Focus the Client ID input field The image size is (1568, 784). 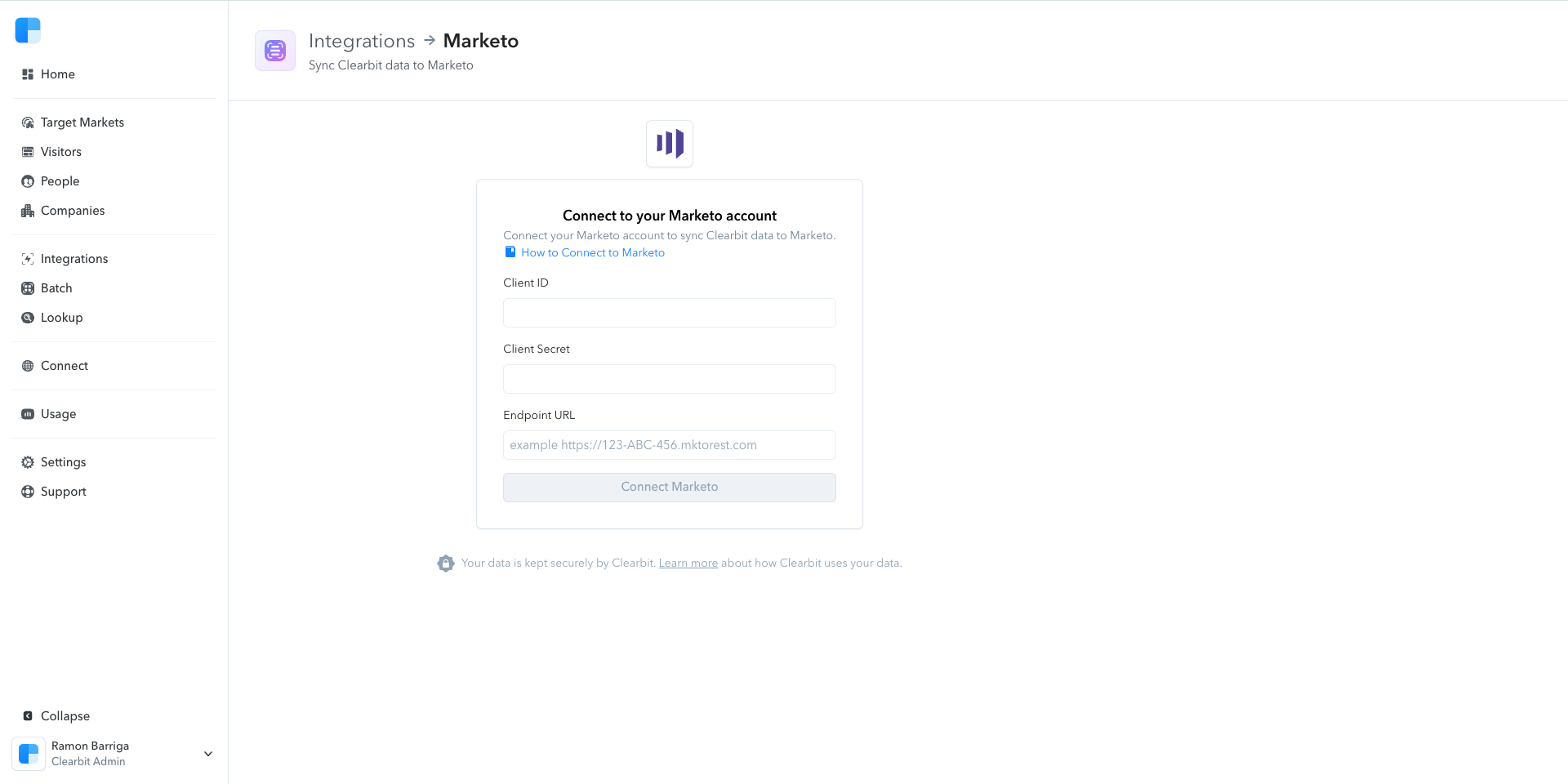(x=670, y=313)
